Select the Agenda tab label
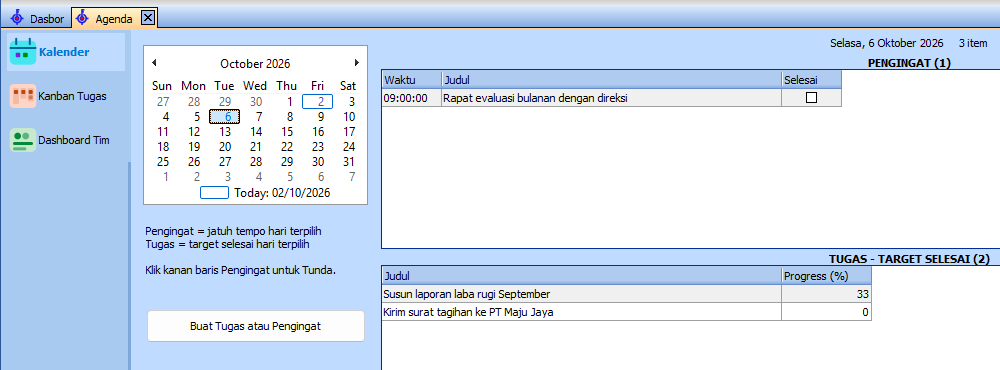 114,19
